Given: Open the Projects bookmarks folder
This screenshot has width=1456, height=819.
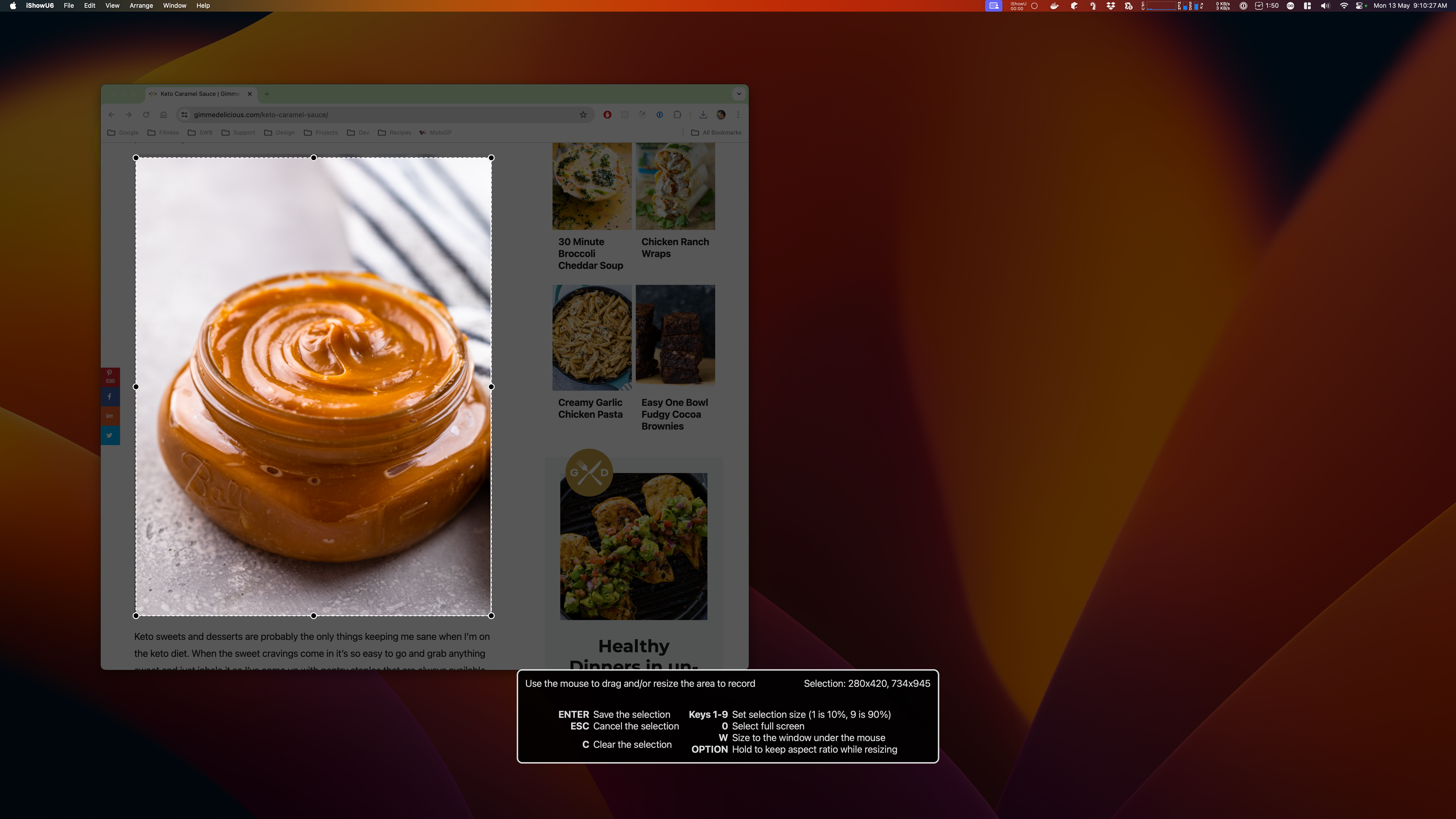Looking at the screenshot, I should [321, 133].
